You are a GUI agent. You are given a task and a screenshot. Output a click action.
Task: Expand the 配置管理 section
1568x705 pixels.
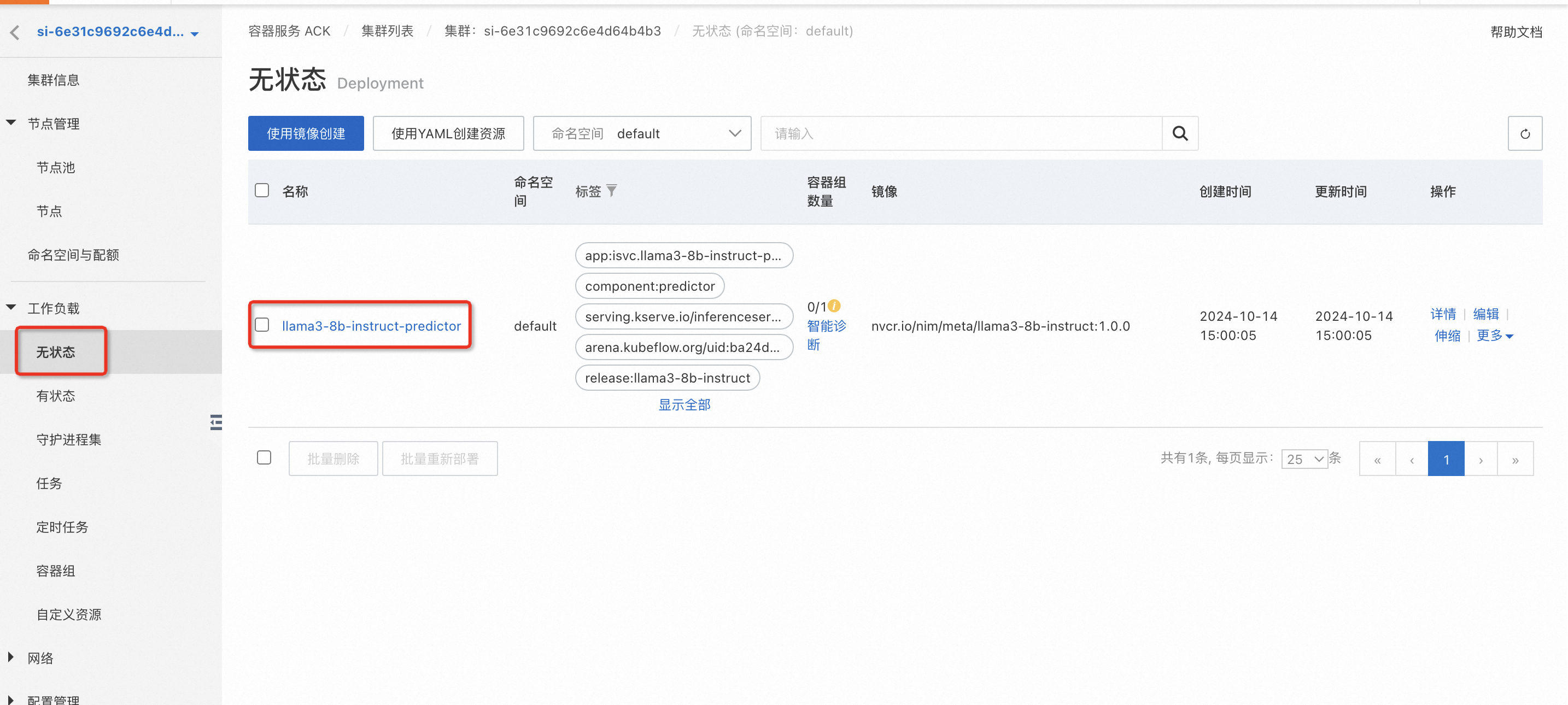pos(10,700)
